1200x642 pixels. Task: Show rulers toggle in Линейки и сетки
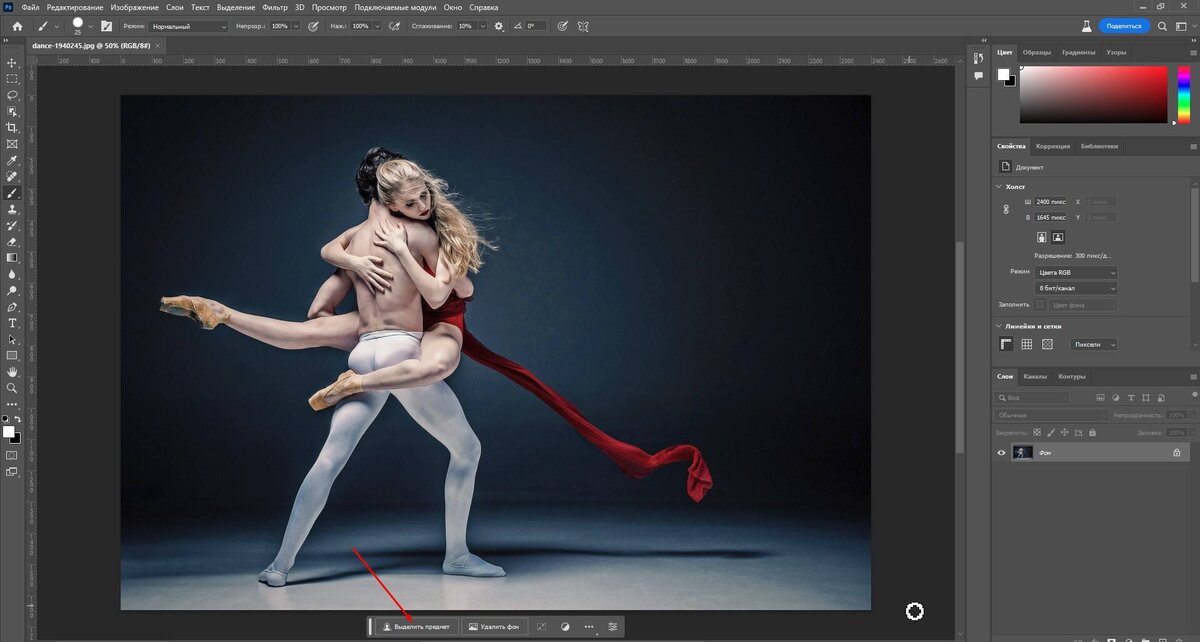1007,344
